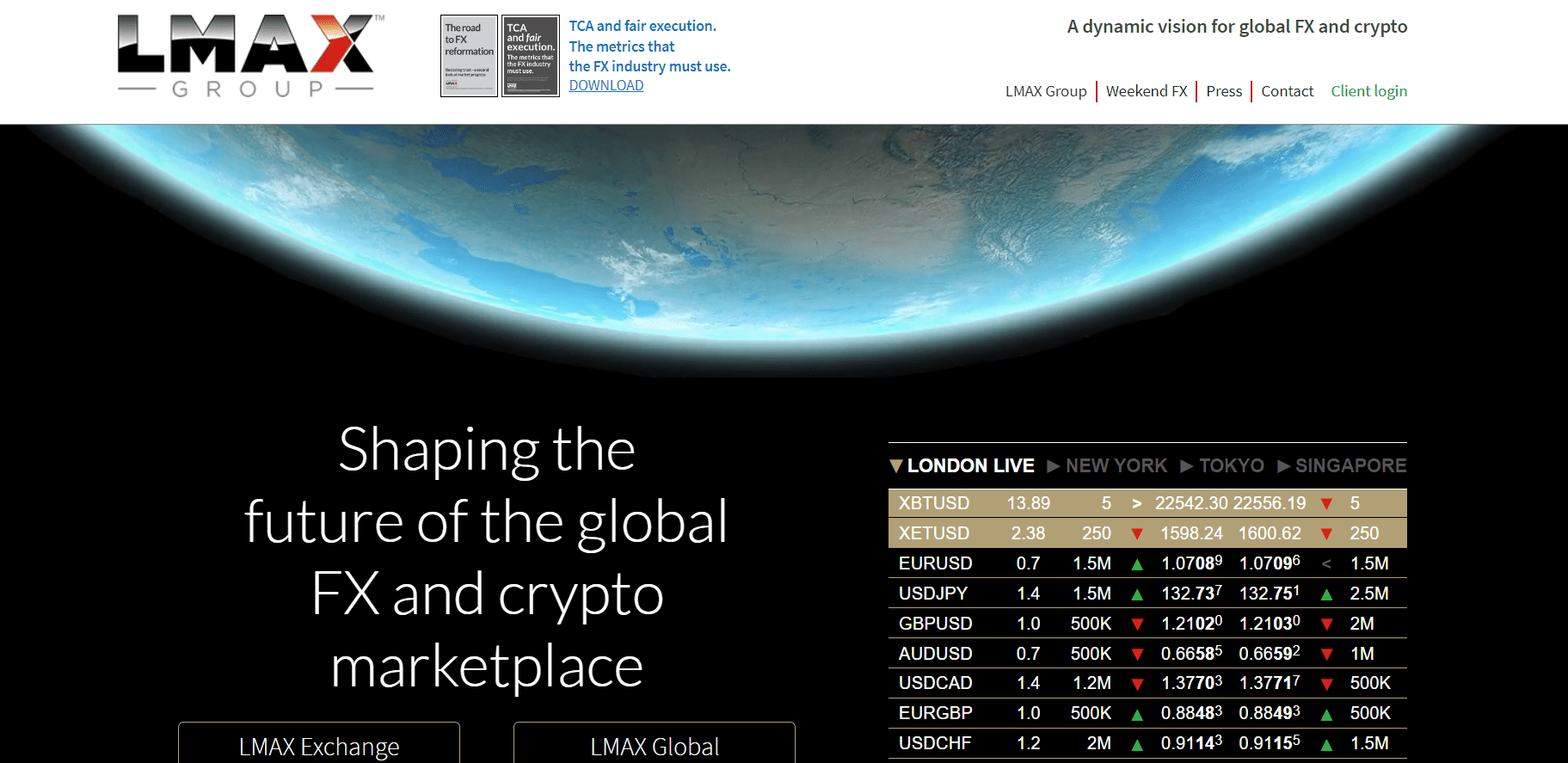Click the XETUSD spread value 2.38

[x=1029, y=533]
